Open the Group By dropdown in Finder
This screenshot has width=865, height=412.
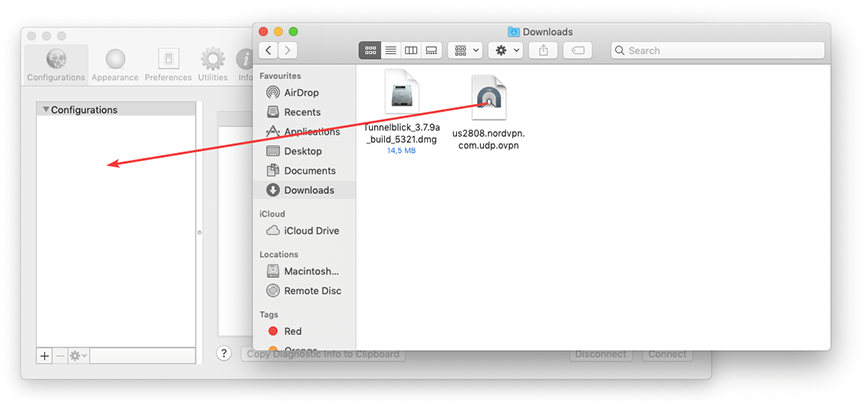465,50
